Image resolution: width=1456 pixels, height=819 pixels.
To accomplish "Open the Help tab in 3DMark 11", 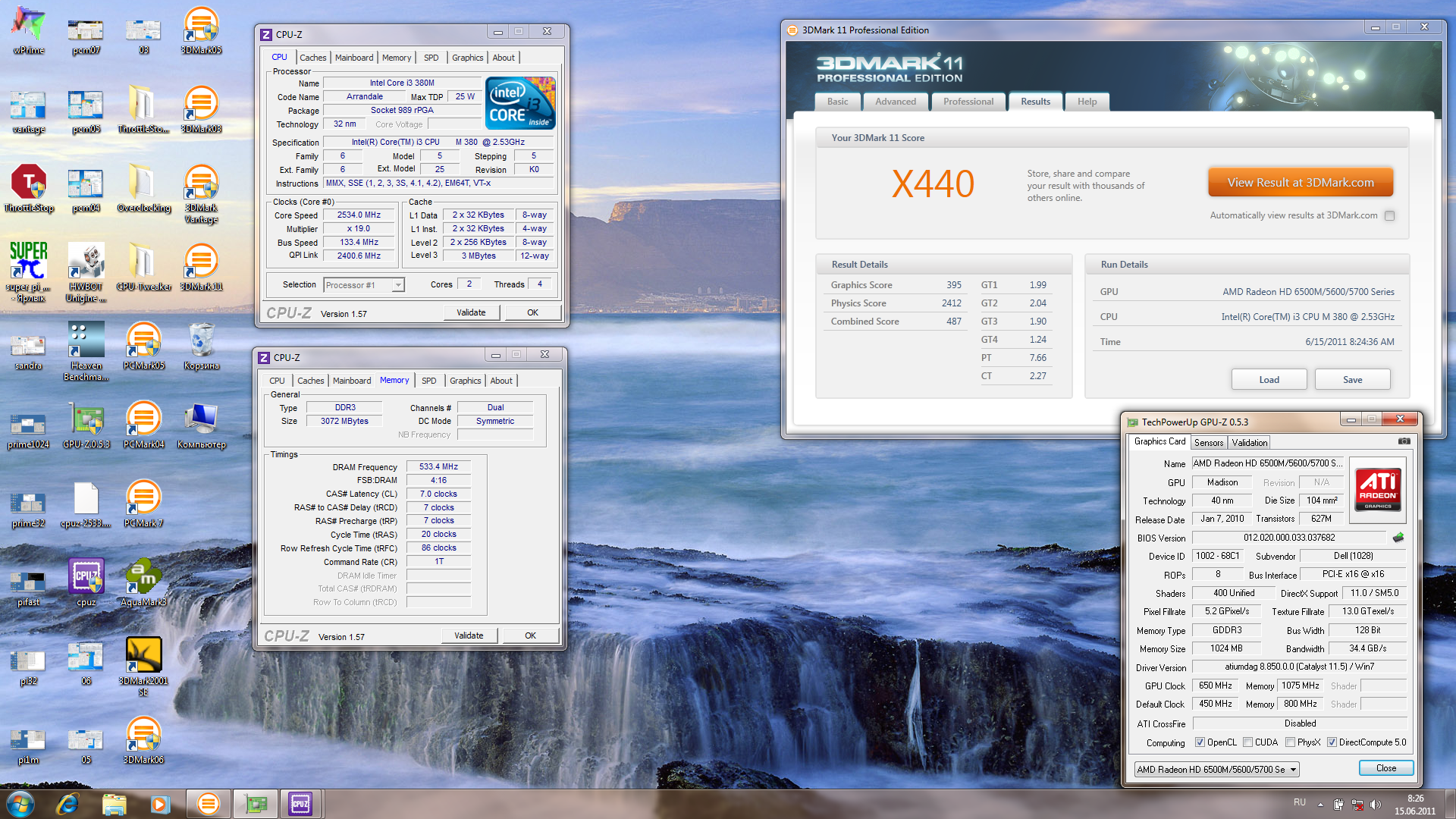I will 1087,102.
